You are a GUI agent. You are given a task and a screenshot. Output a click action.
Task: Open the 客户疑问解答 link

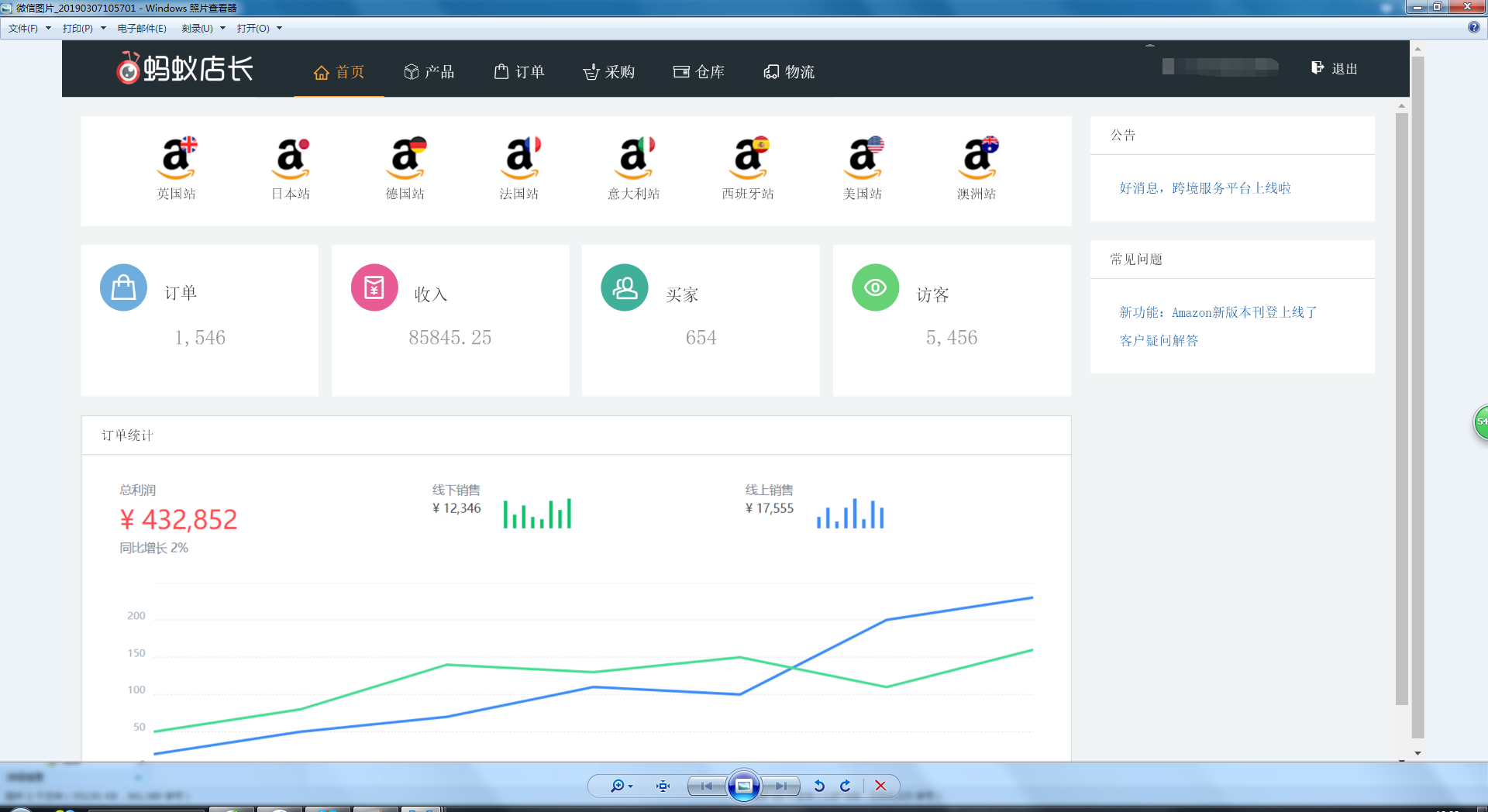click(1159, 340)
